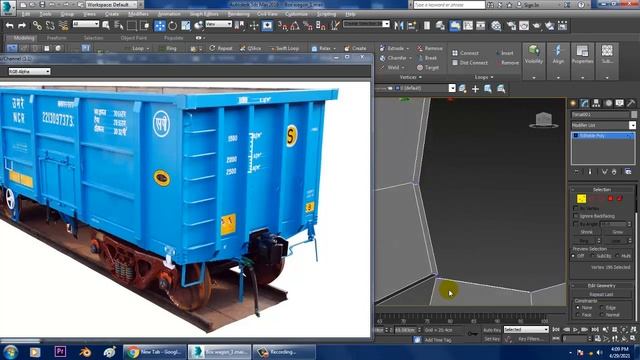
Task: Click the Render Production teapot icon
Action: (537, 26)
